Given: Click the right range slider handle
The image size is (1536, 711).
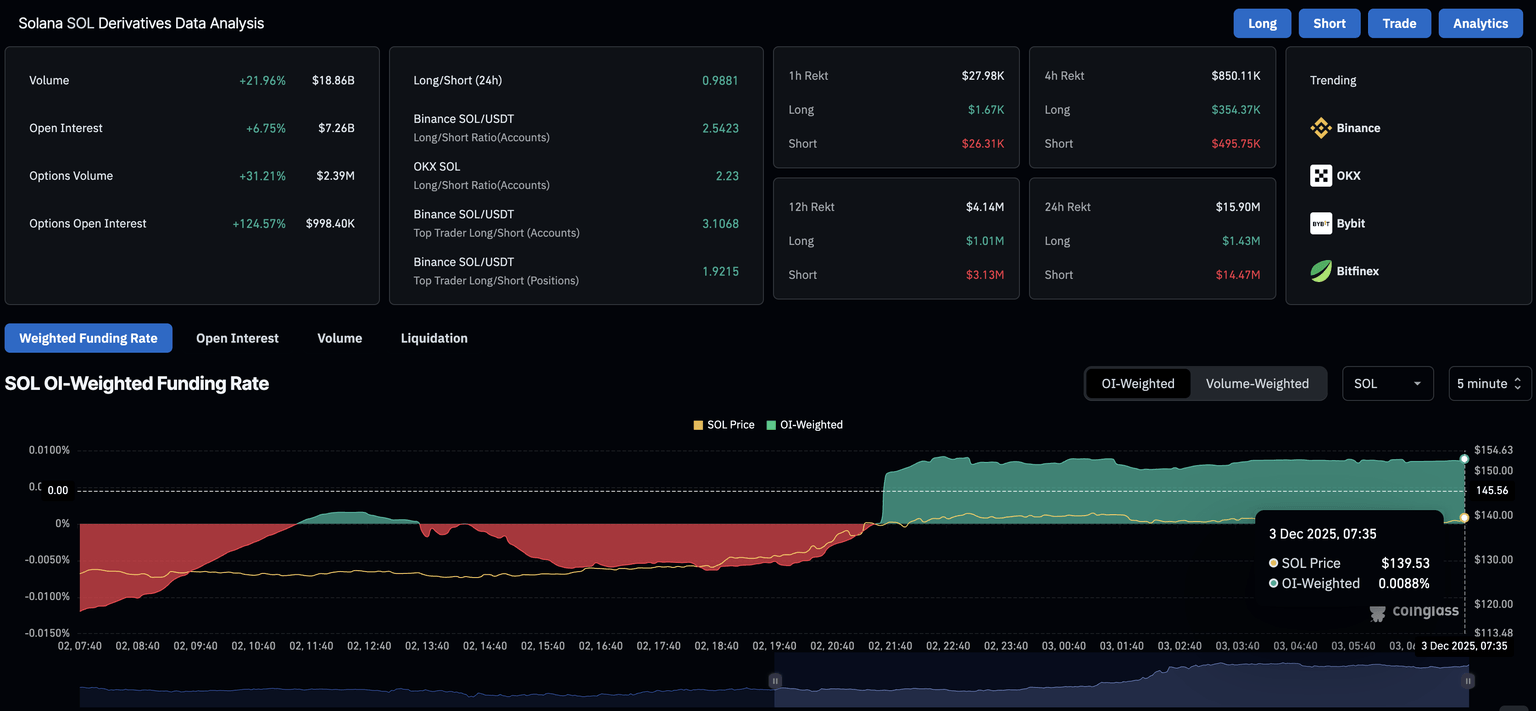Looking at the screenshot, I should [1468, 681].
